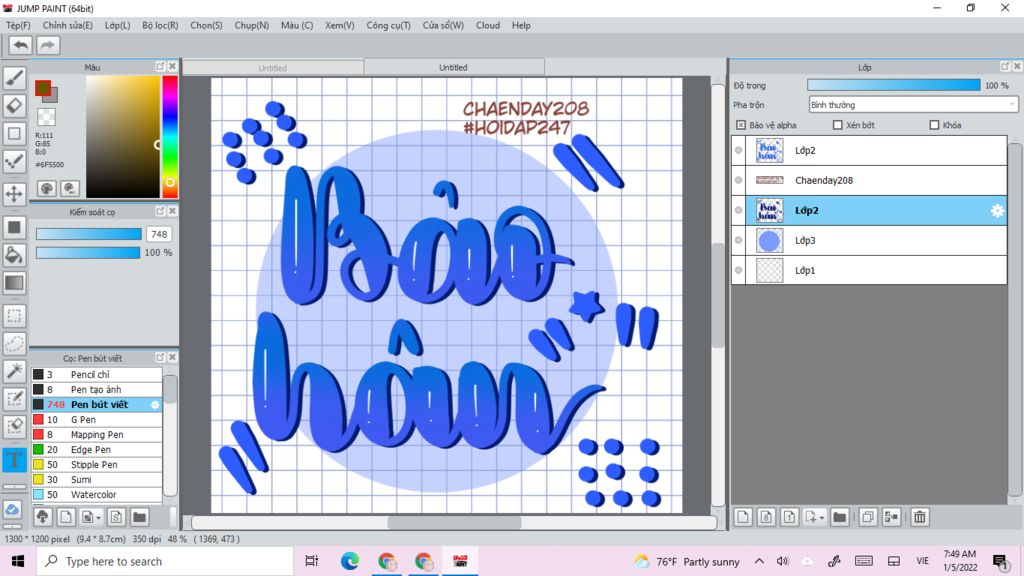Open the color palette icon in Màu panel

point(46,189)
